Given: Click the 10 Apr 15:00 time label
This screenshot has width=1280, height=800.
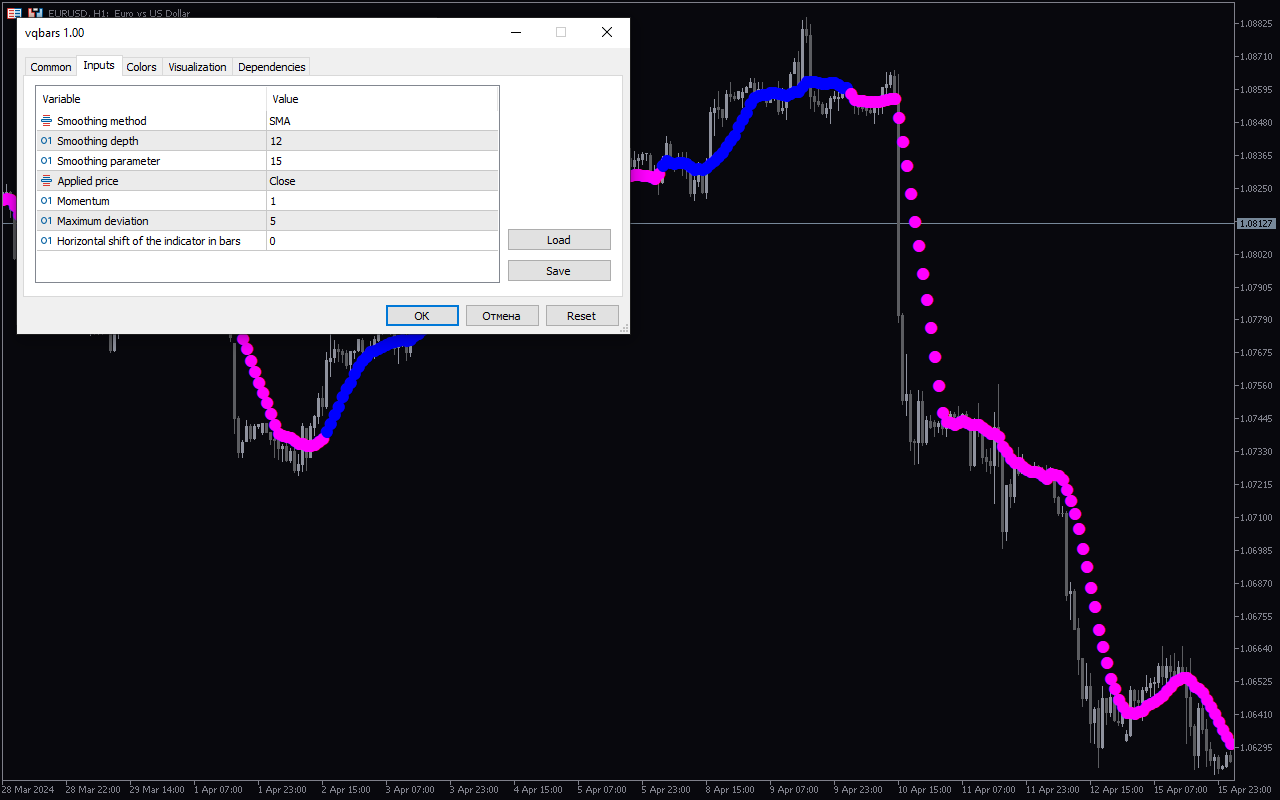Looking at the screenshot, I should pyautogui.click(x=924, y=789).
